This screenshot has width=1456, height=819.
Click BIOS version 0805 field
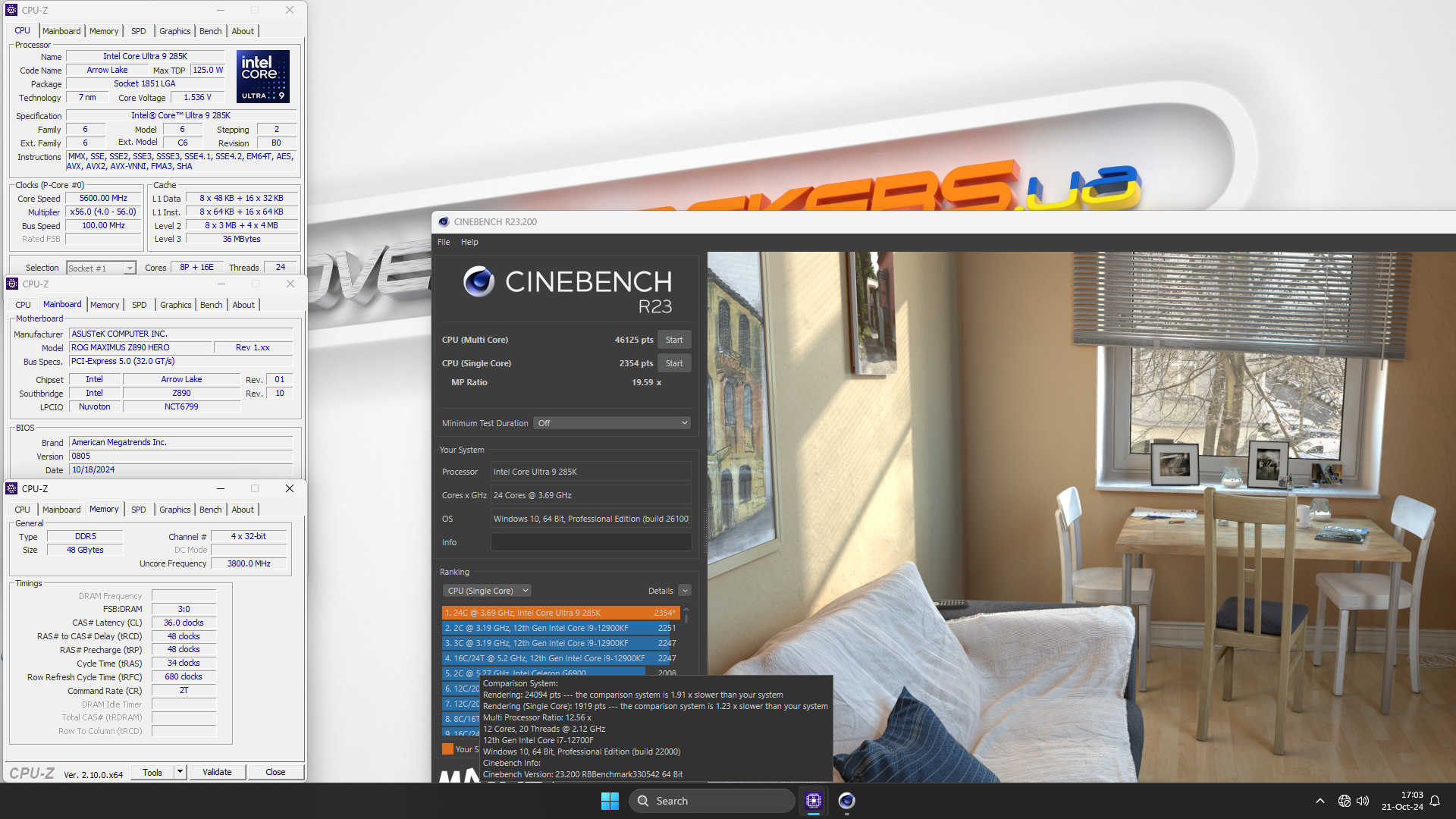(x=180, y=456)
